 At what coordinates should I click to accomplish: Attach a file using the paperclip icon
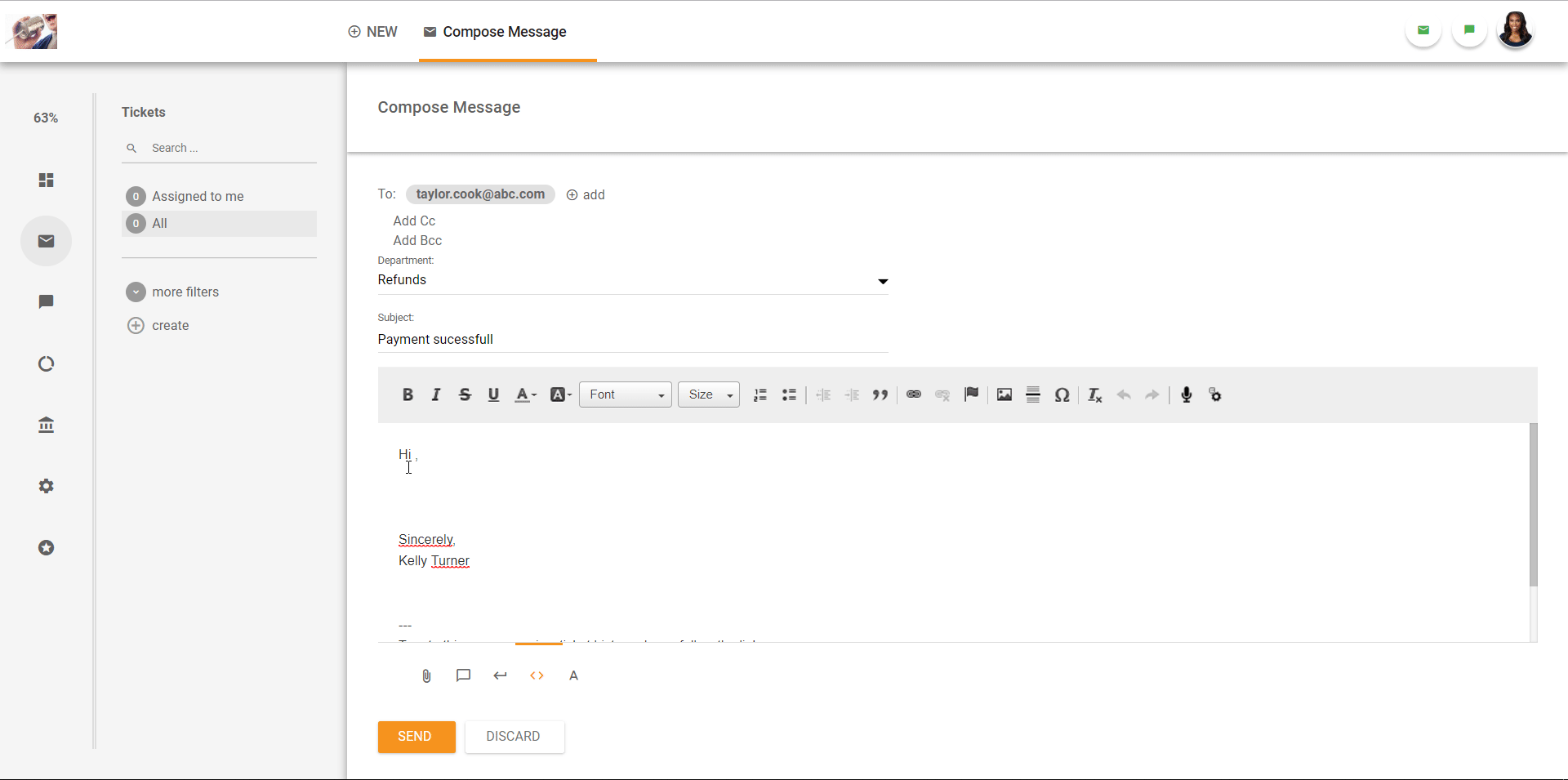click(425, 675)
